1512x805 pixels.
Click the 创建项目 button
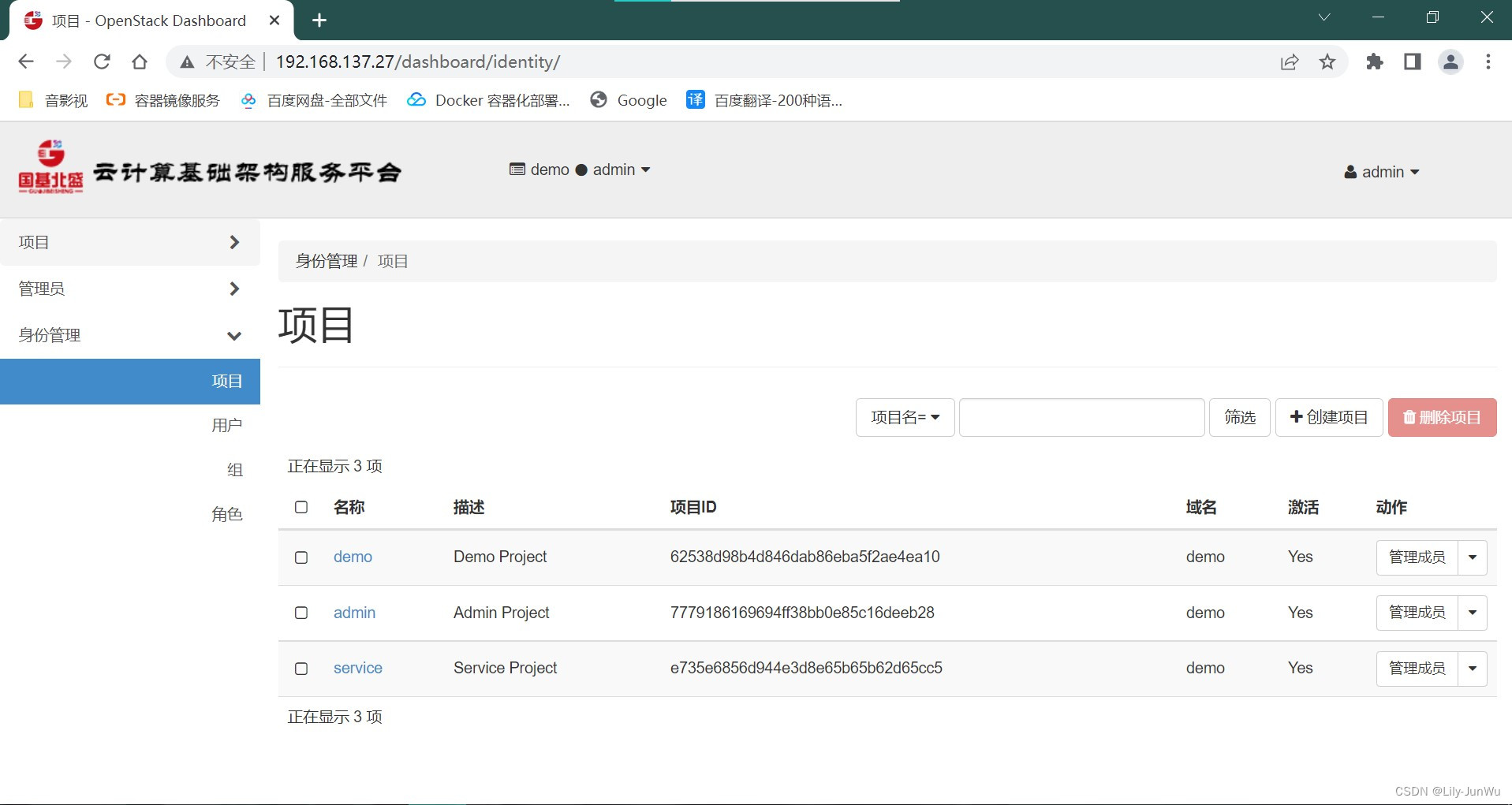click(x=1328, y=417)
